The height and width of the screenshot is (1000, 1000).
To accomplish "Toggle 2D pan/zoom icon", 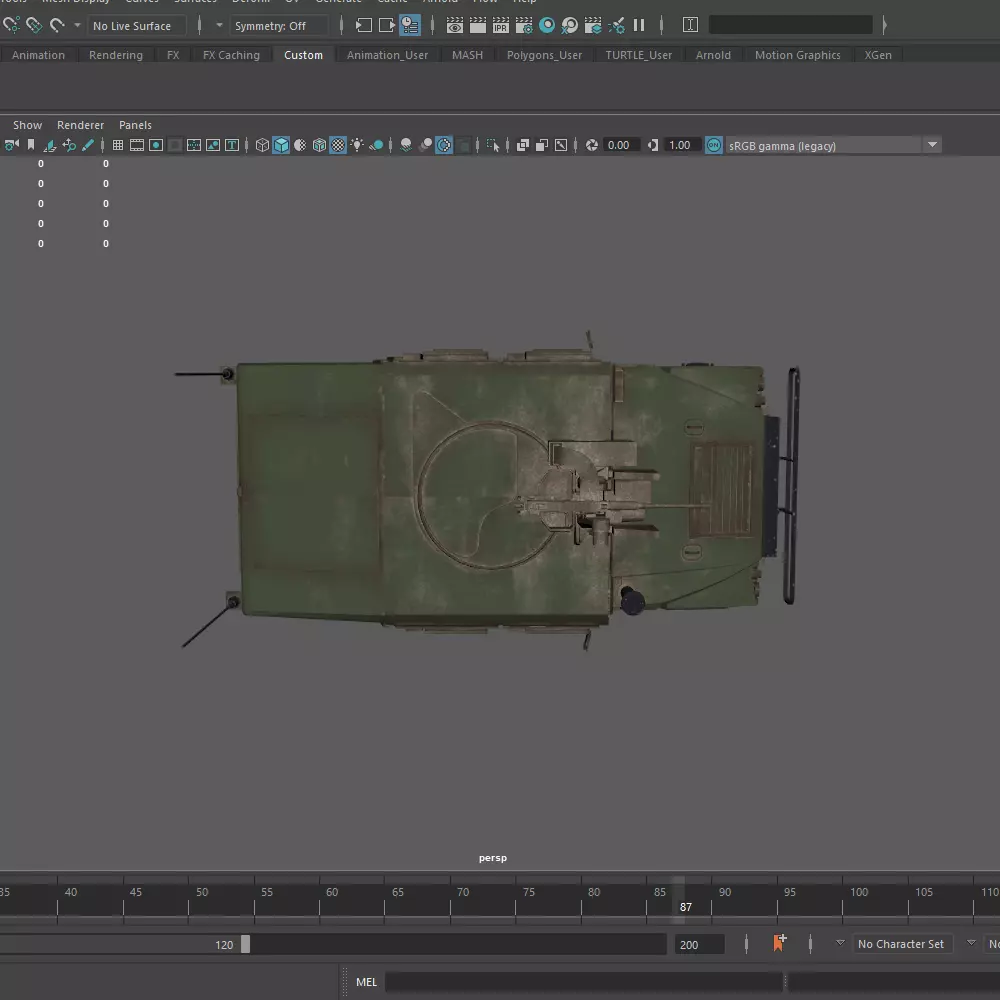I will (x=69, y=145).
